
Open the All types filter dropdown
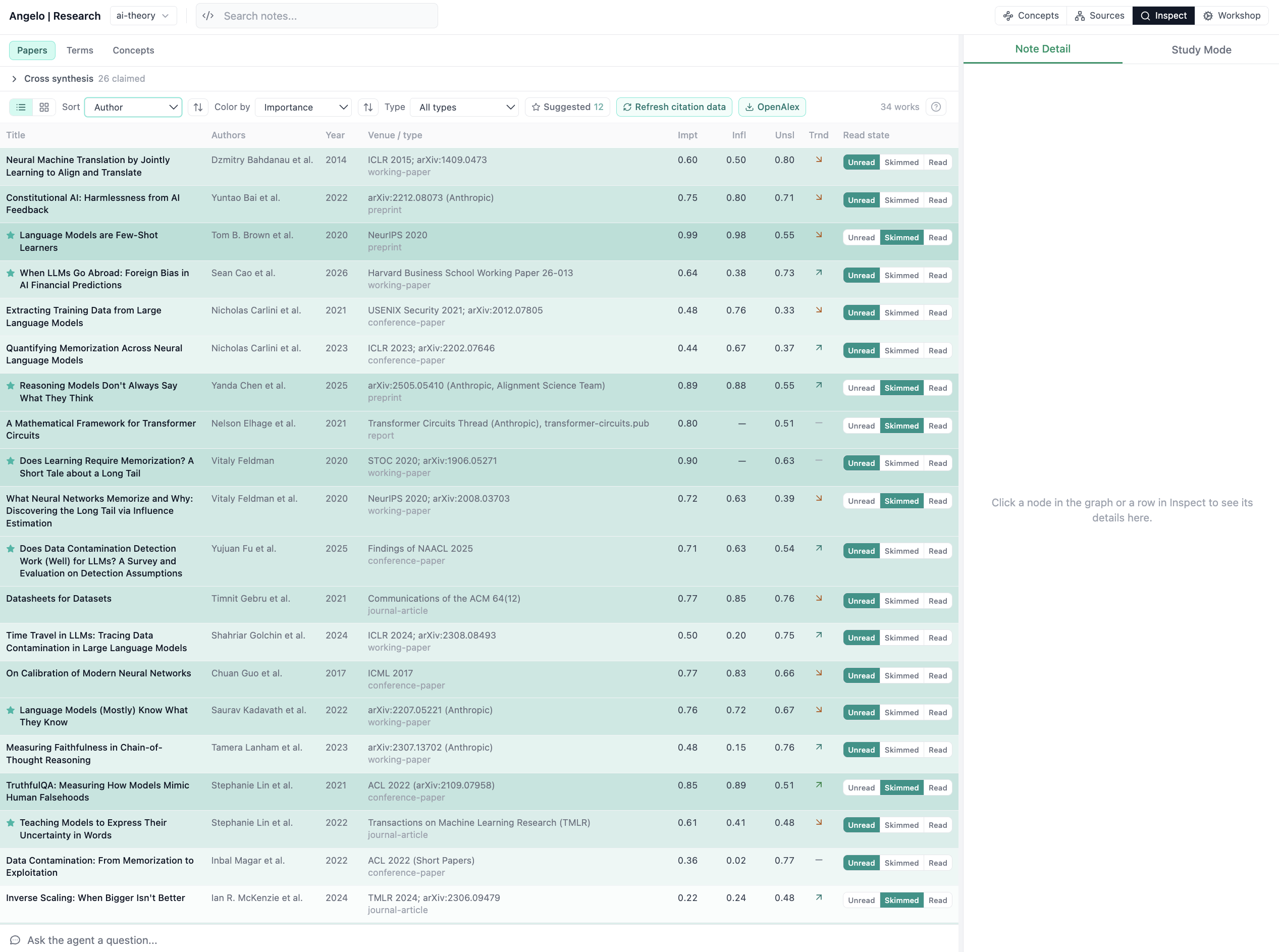click(464, 107)
